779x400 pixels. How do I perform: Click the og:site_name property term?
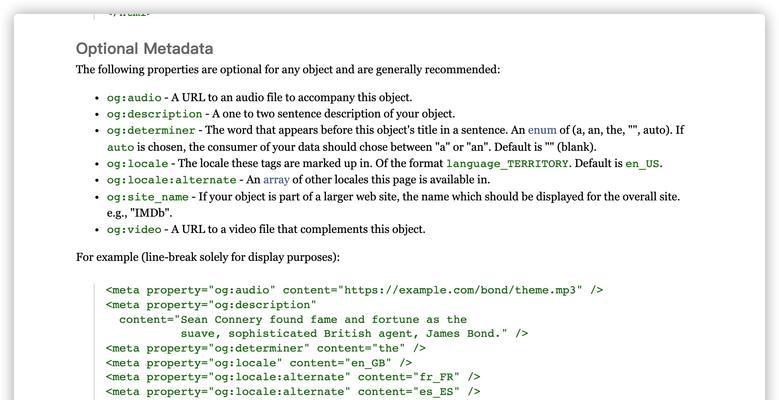tap(148, 197)
